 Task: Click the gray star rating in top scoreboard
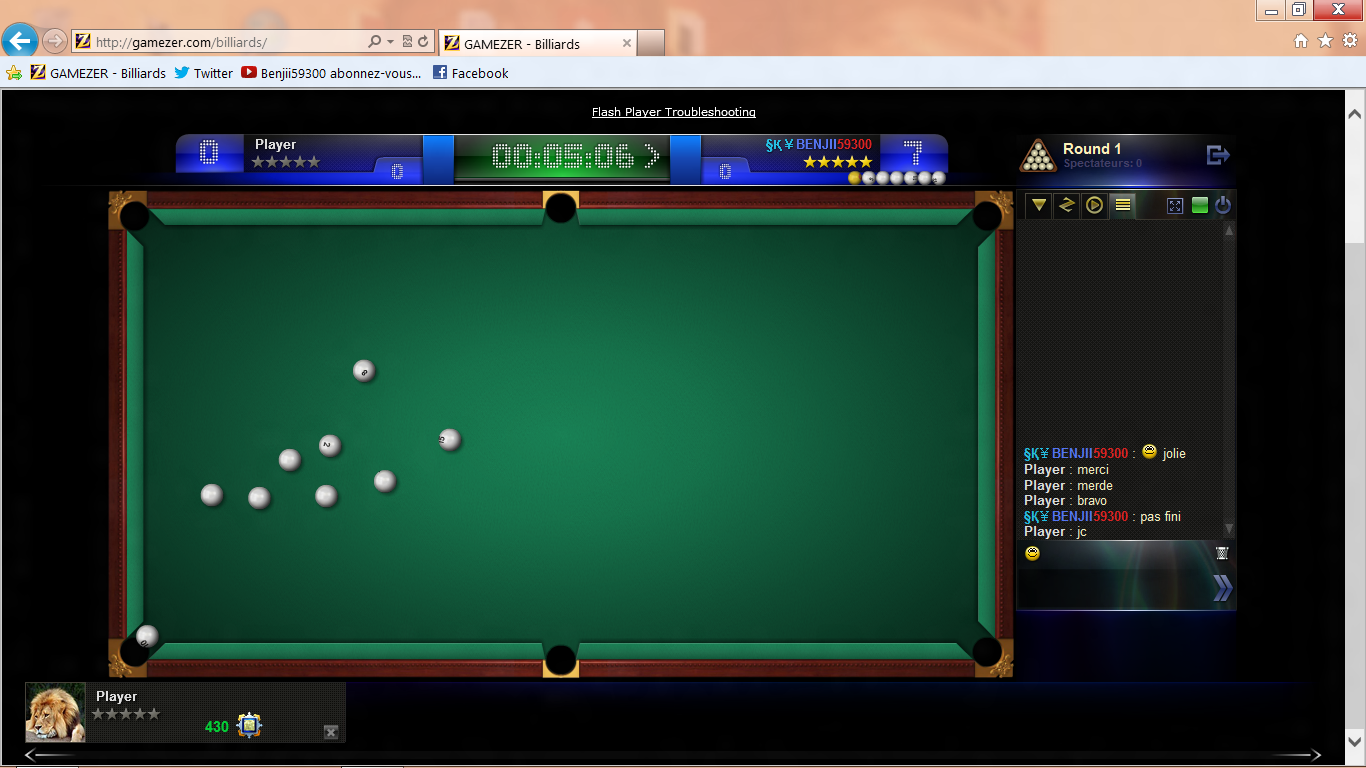tap(286, 162)
